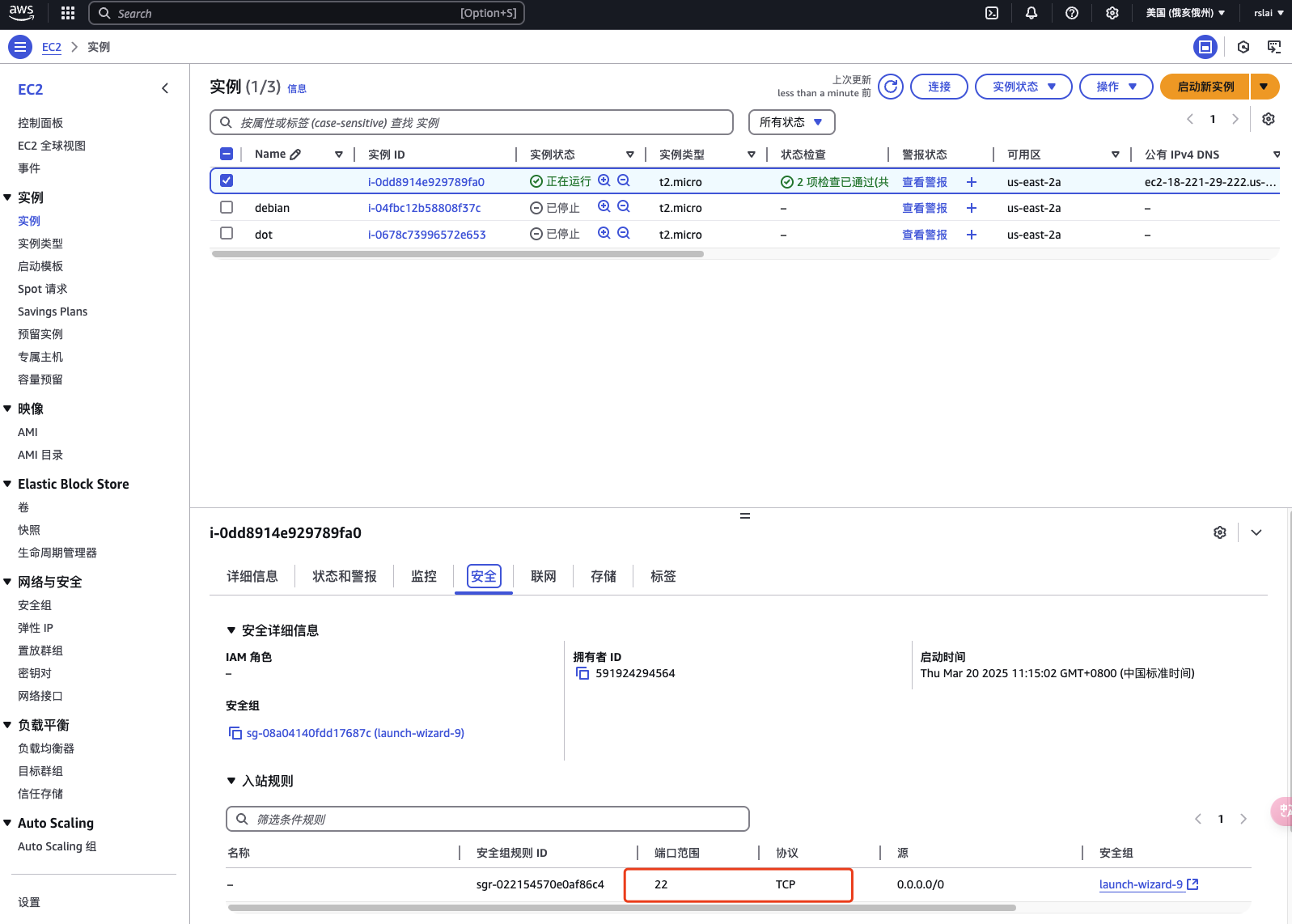The height and width of the screenshot is (924, 1292).
Task: Collapse the 安全详细信息 section
Action: 231,630
